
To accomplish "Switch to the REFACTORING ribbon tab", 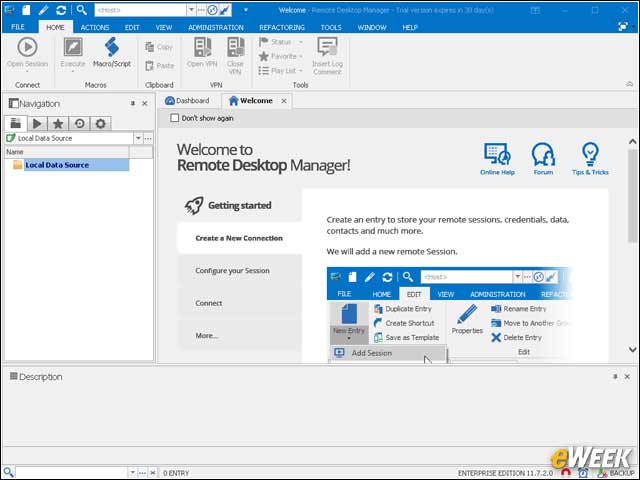I will tap(282, 27).
